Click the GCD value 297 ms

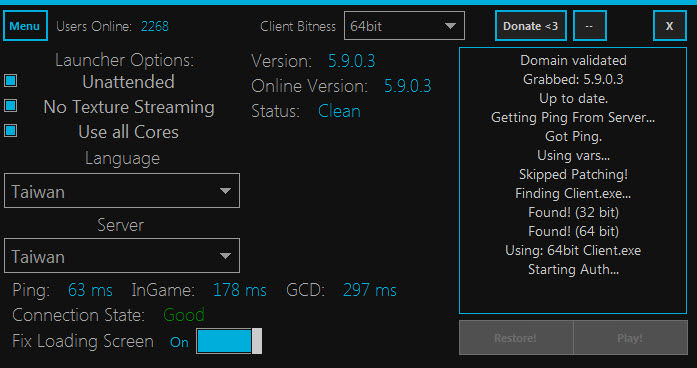(x=370, y=290)
